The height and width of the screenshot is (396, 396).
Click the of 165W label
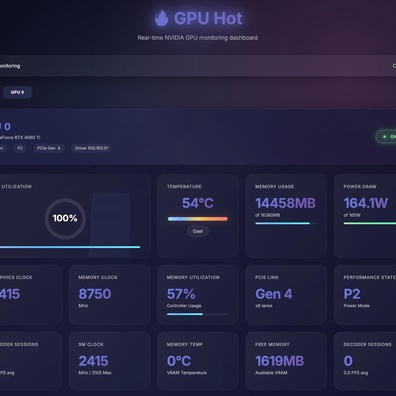(352, 215)
